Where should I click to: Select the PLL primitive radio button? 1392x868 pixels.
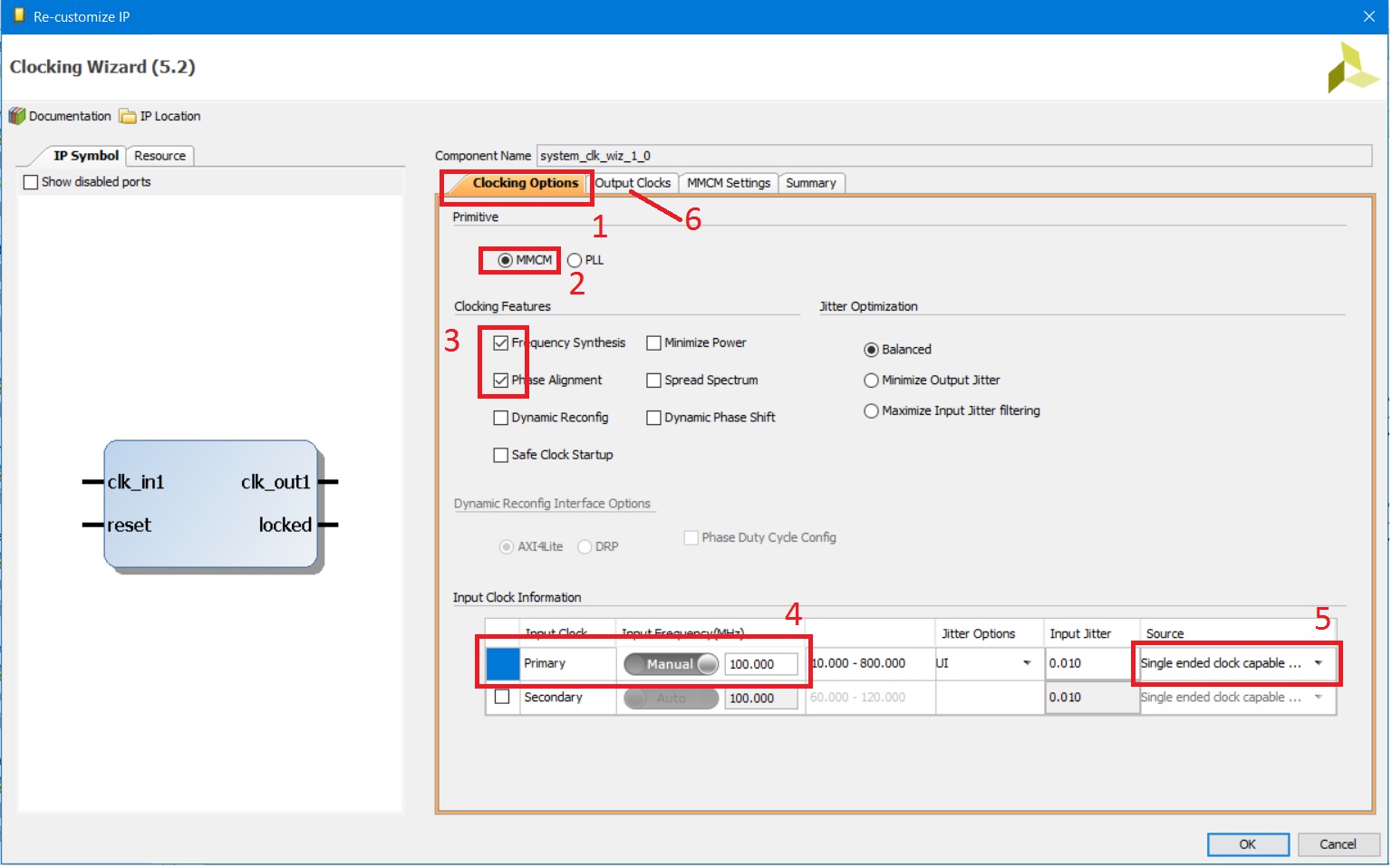(575, 260)
